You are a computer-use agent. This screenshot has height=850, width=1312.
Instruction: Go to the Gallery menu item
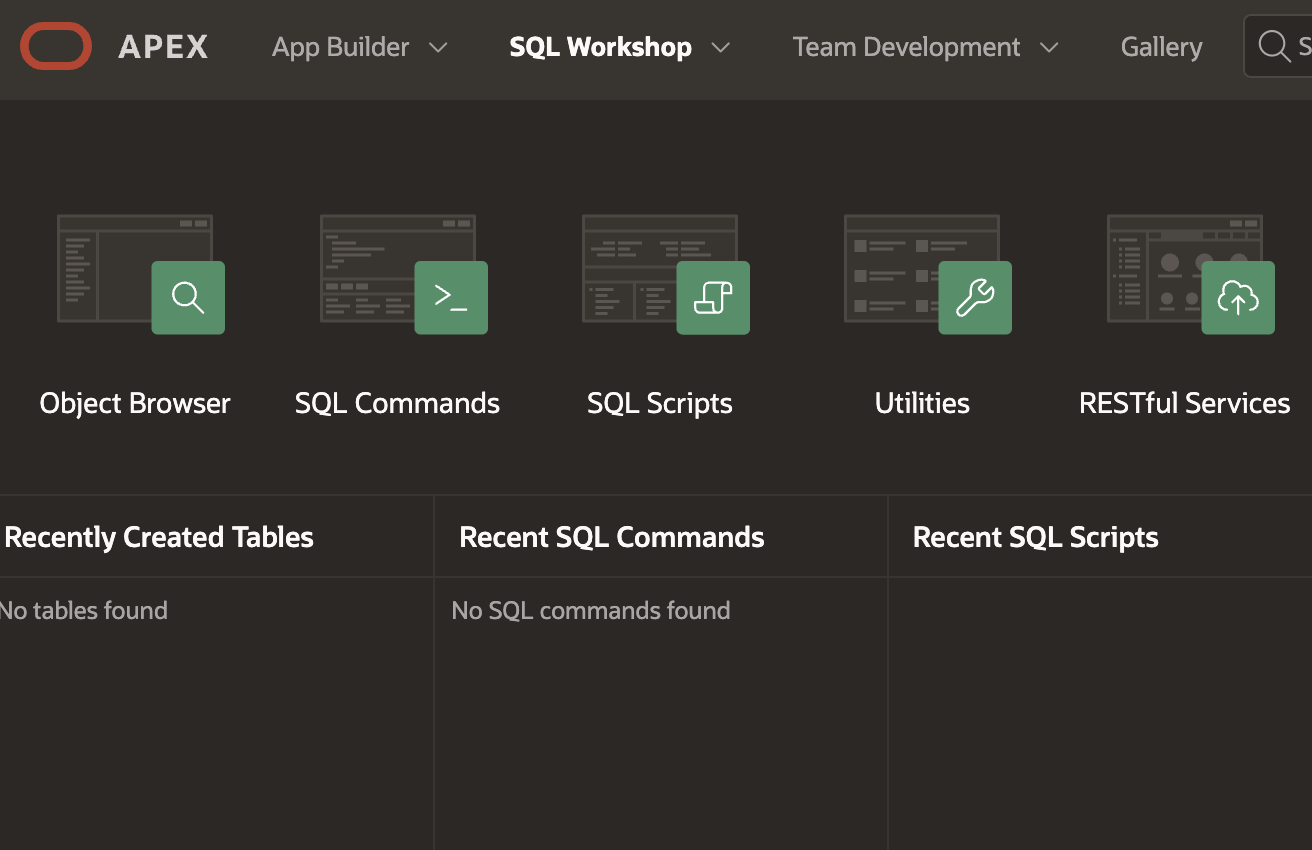click(x=1161, y=47)
